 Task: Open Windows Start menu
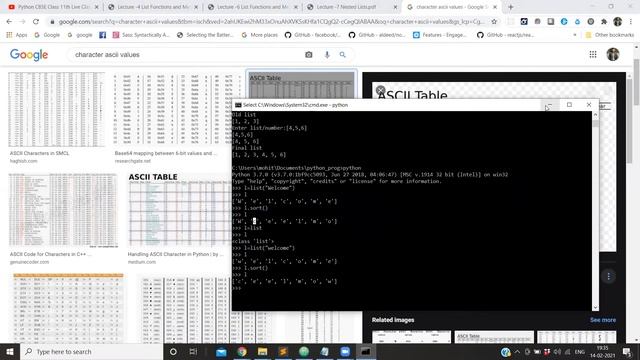[10, 351]
